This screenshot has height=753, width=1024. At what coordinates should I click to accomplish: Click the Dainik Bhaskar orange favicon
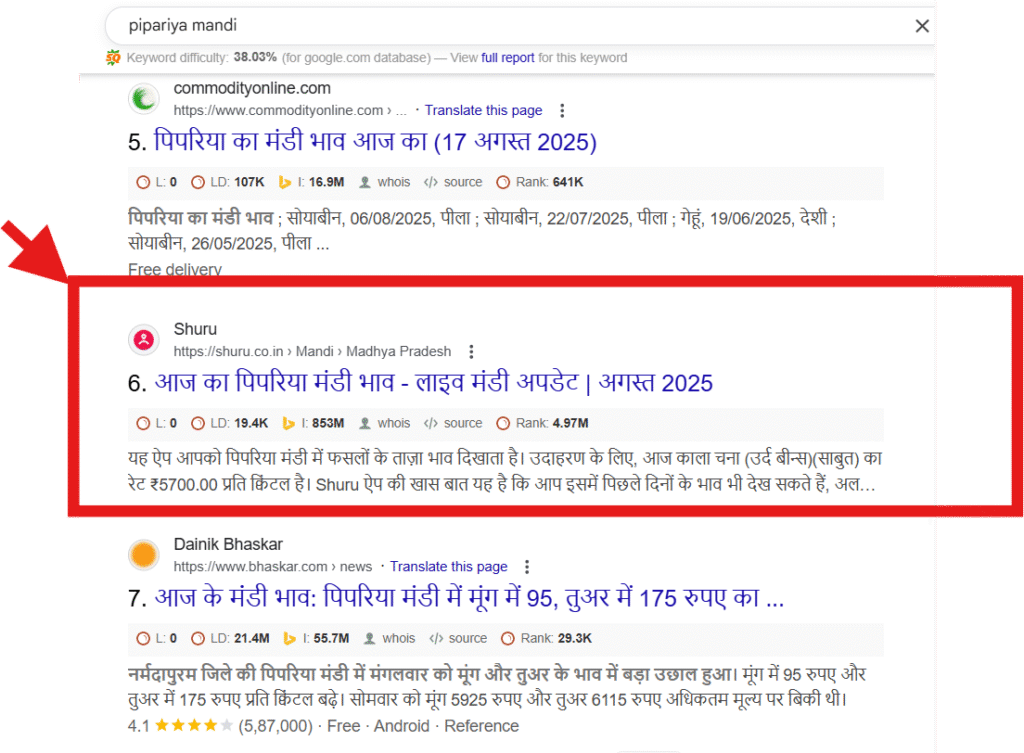(x=144, y=554)
